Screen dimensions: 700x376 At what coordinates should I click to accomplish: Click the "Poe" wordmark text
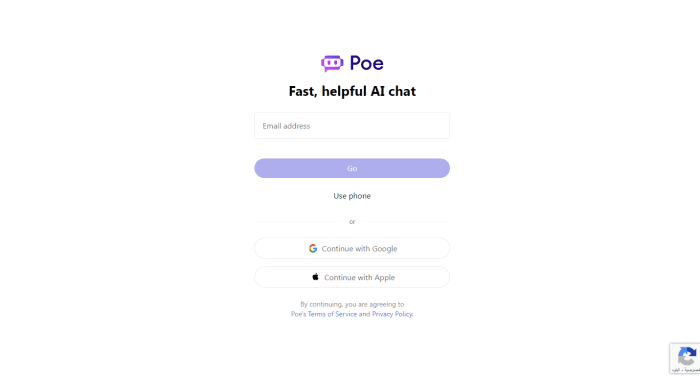(367, 63)
